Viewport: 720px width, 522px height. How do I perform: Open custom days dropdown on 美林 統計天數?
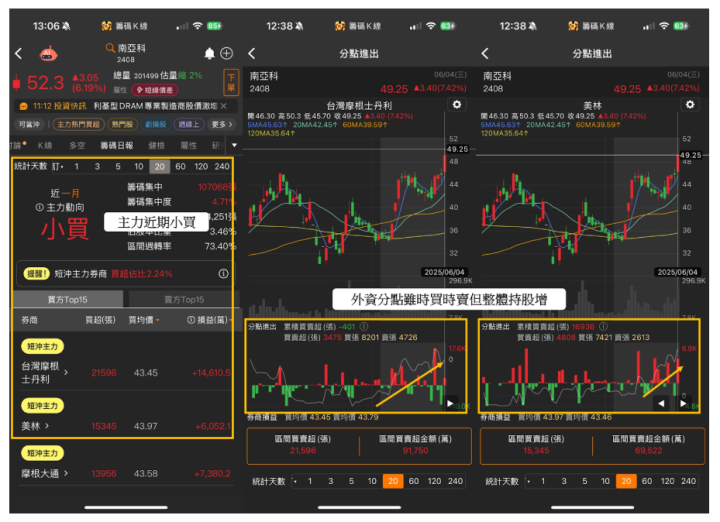point(529,481)
